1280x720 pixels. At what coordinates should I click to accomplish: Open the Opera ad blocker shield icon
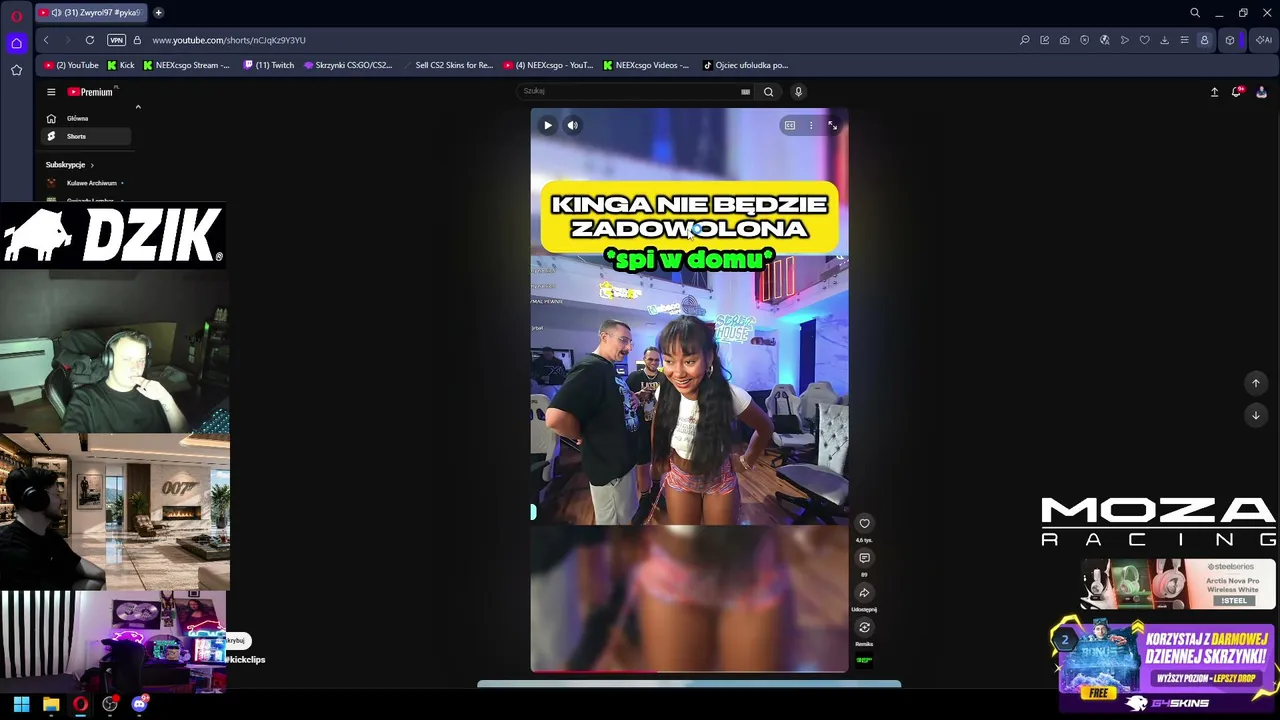[x=1085, y=40]
